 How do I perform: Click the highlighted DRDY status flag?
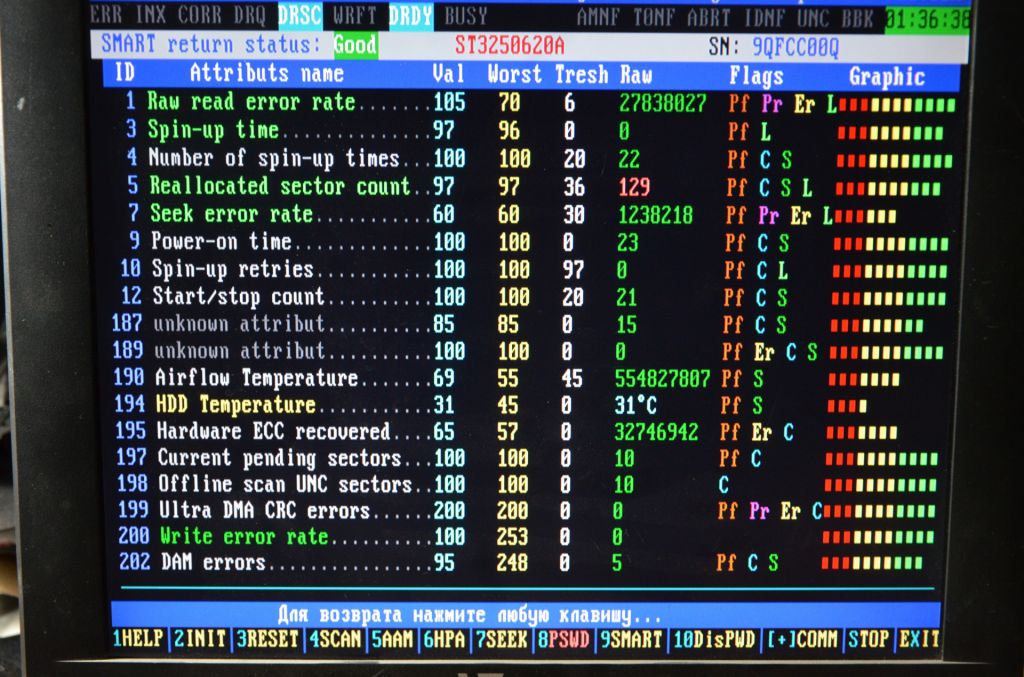click(x=411, y=16)
